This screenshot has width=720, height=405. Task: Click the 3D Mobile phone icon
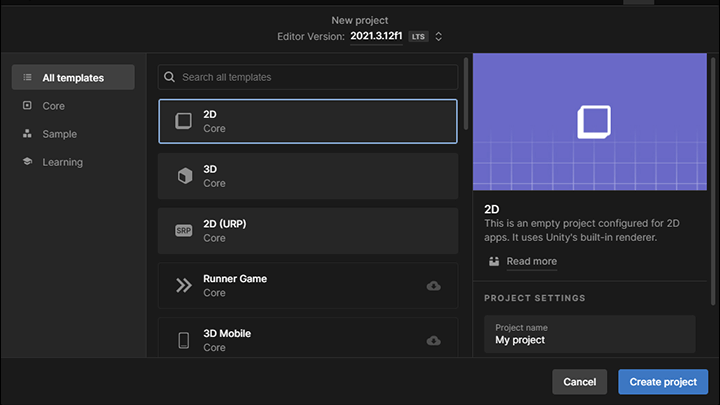click(x=184, y=340)
